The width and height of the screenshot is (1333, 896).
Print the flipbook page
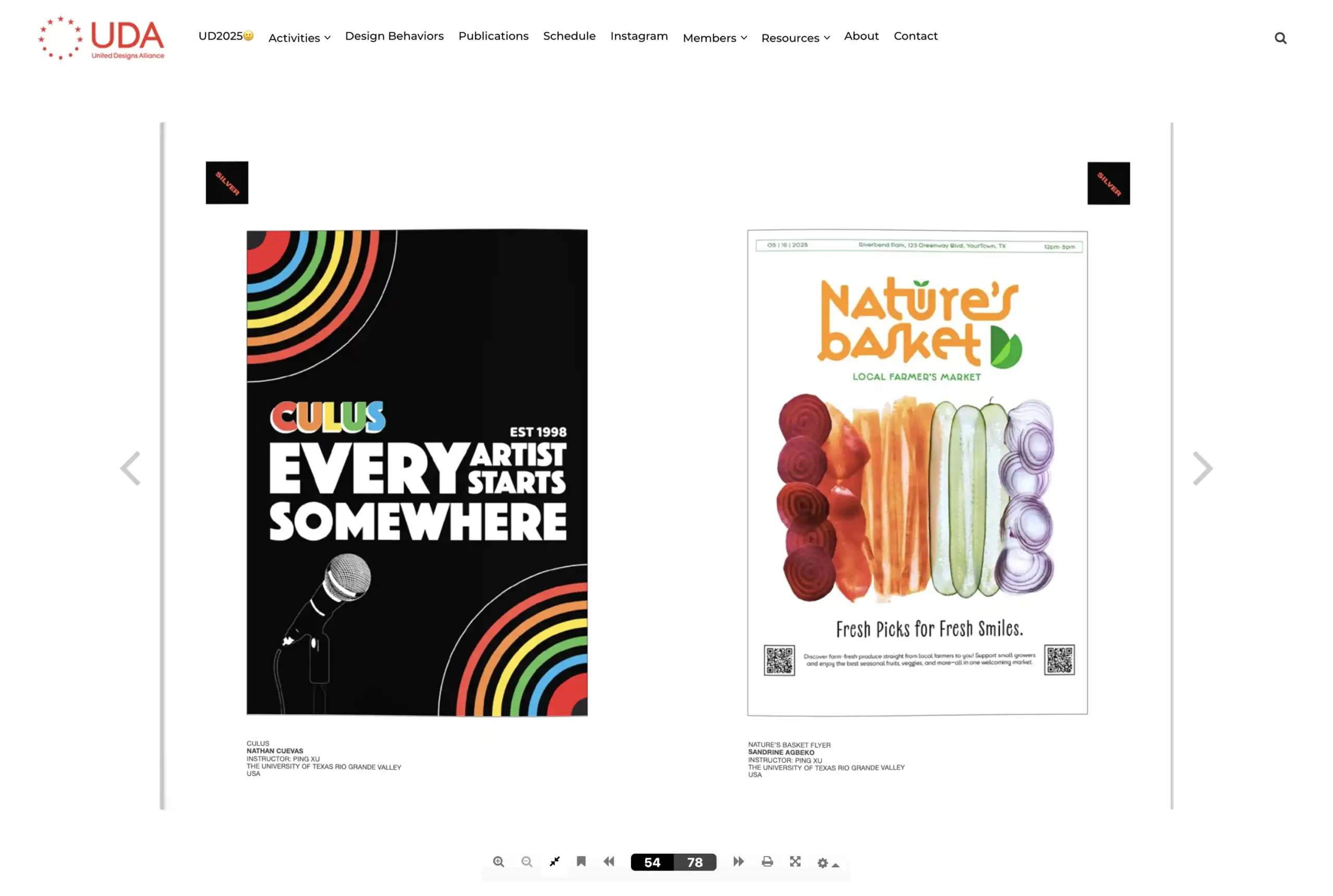point(768,862)
